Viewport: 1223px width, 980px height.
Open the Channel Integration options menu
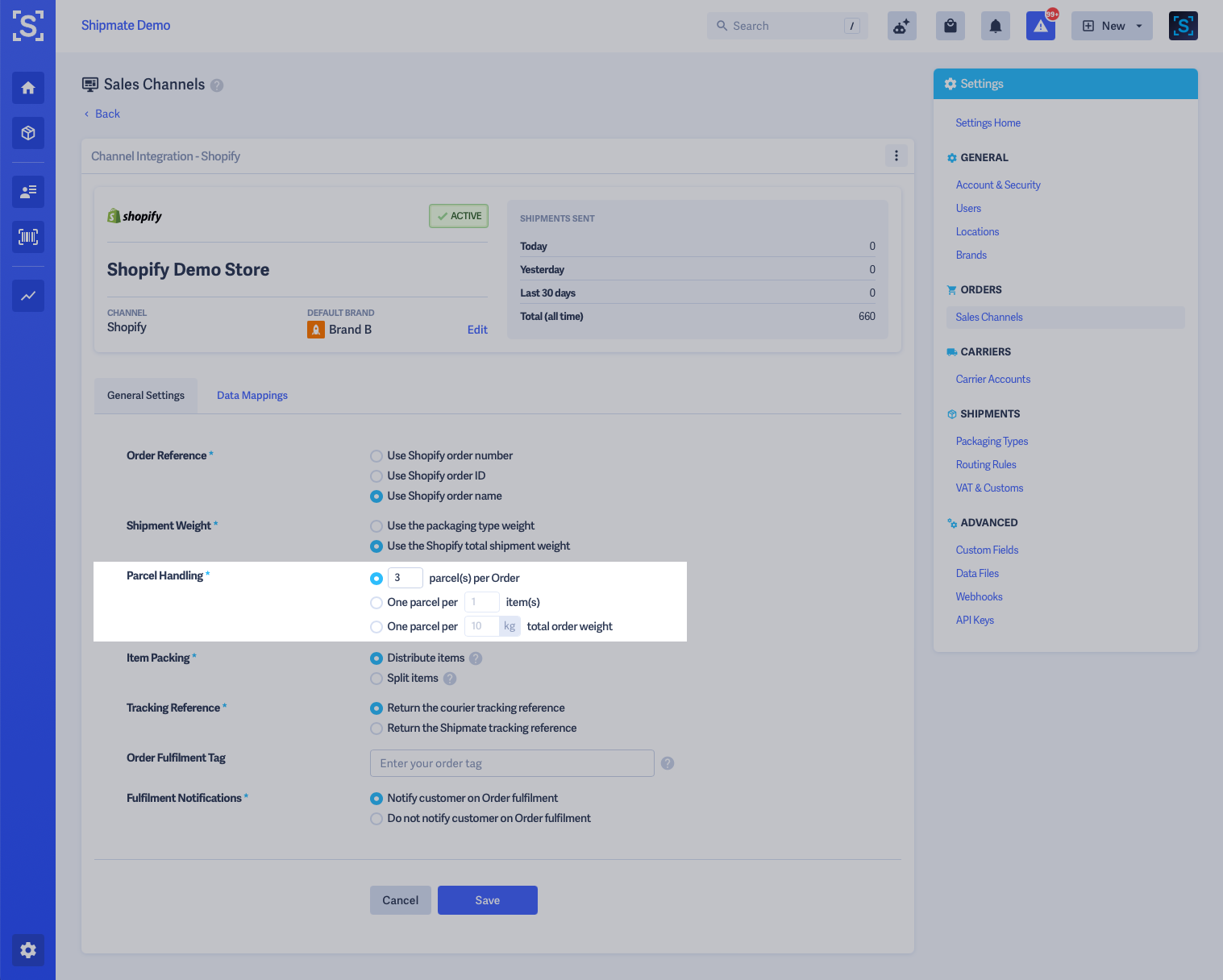(896, 156)
